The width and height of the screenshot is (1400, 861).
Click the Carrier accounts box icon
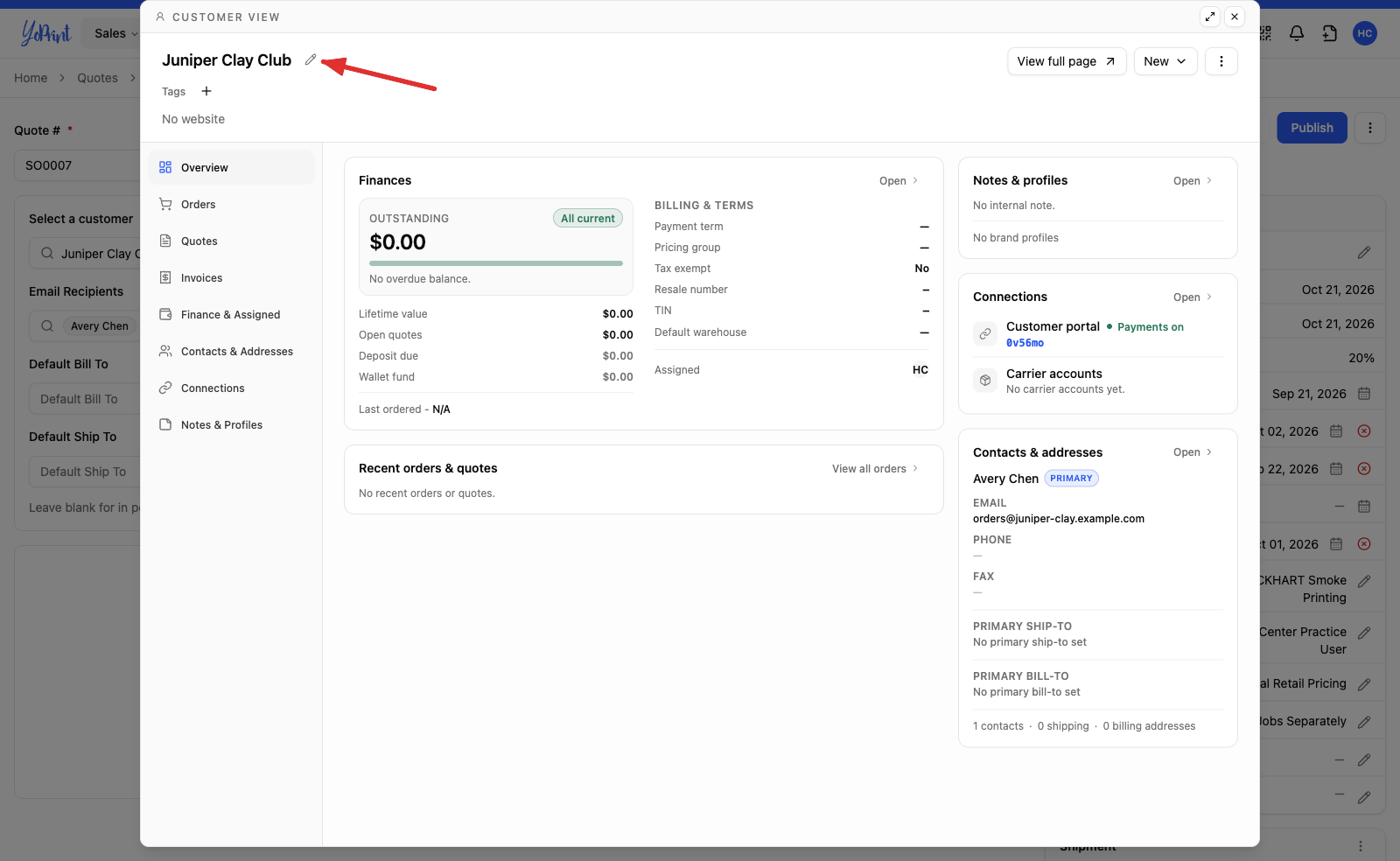985,381
